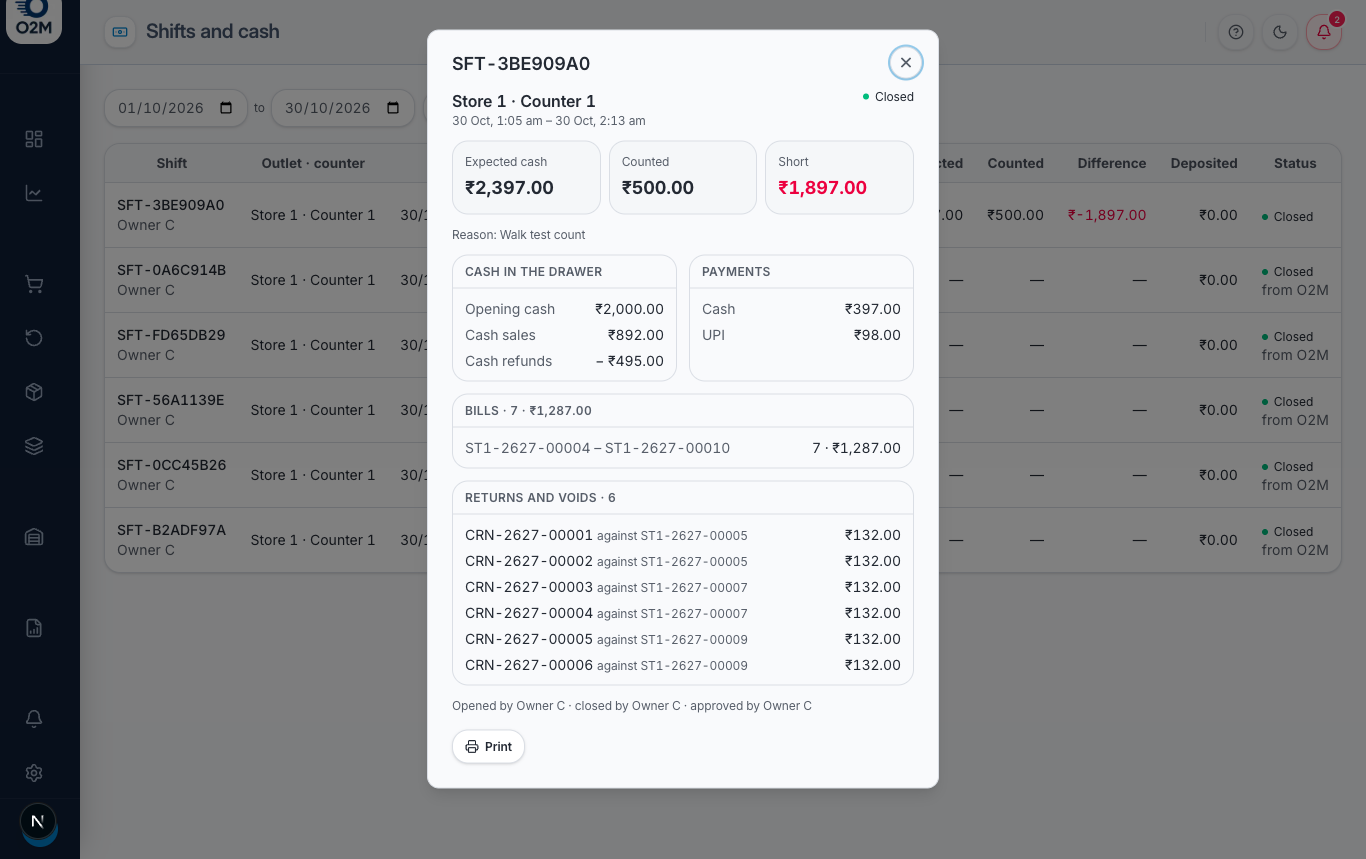
Task: Open the shopping cart icon in sidebar
Action: pos(34,285)
